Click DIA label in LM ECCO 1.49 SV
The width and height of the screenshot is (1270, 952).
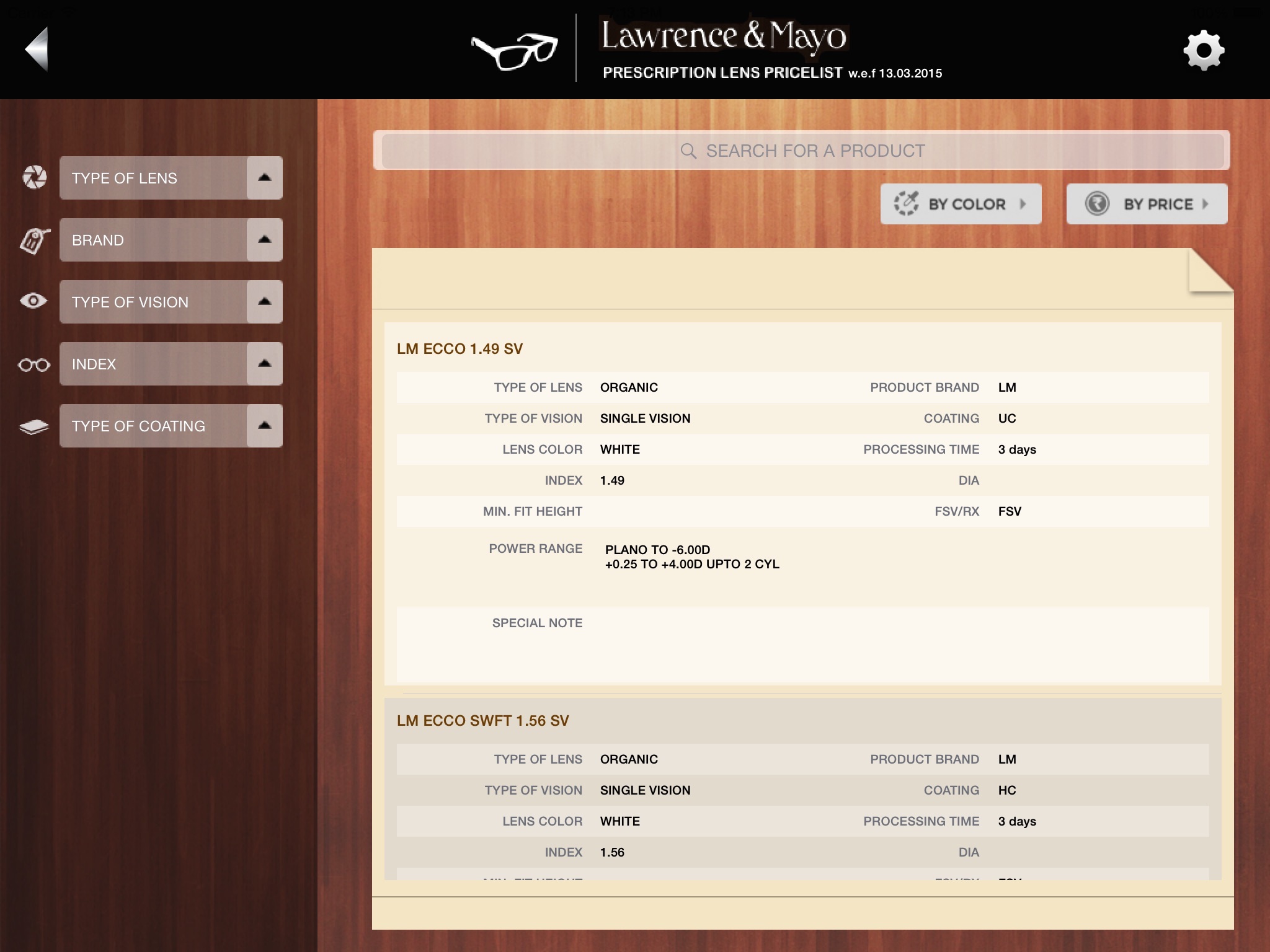[x=969, y=480]
